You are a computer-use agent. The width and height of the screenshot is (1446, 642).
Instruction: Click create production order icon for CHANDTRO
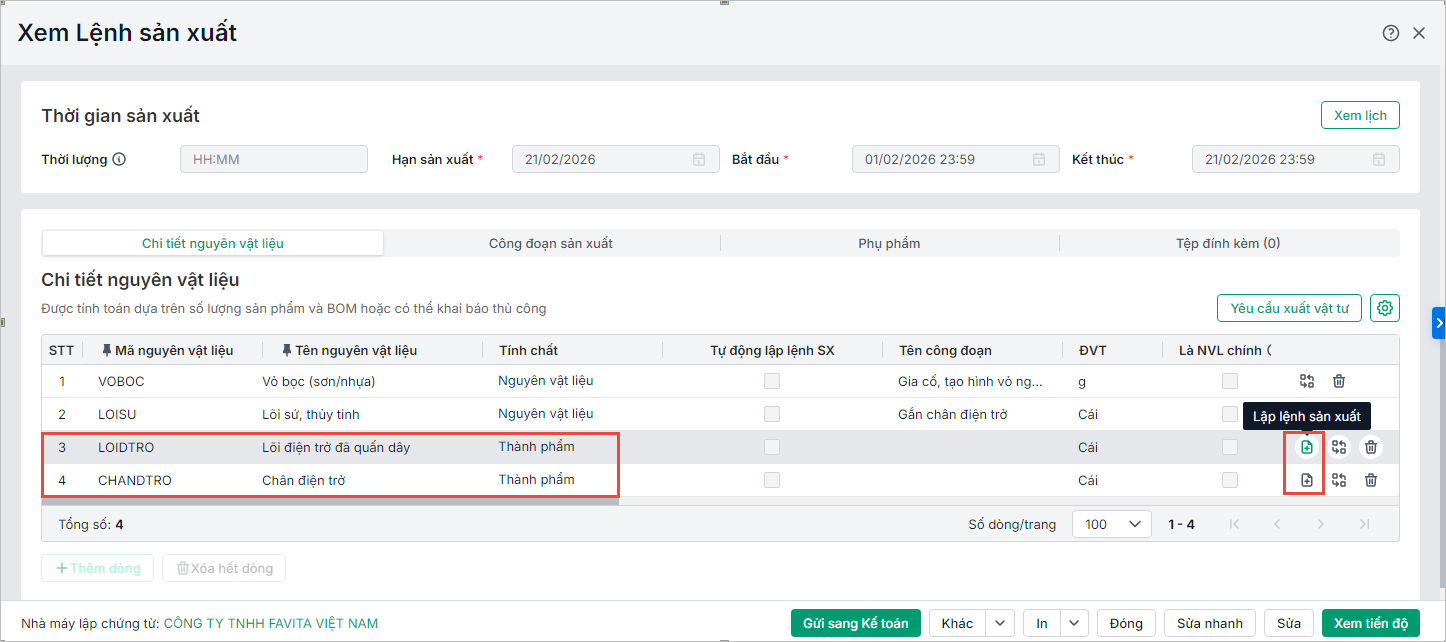pos(1306,481)
